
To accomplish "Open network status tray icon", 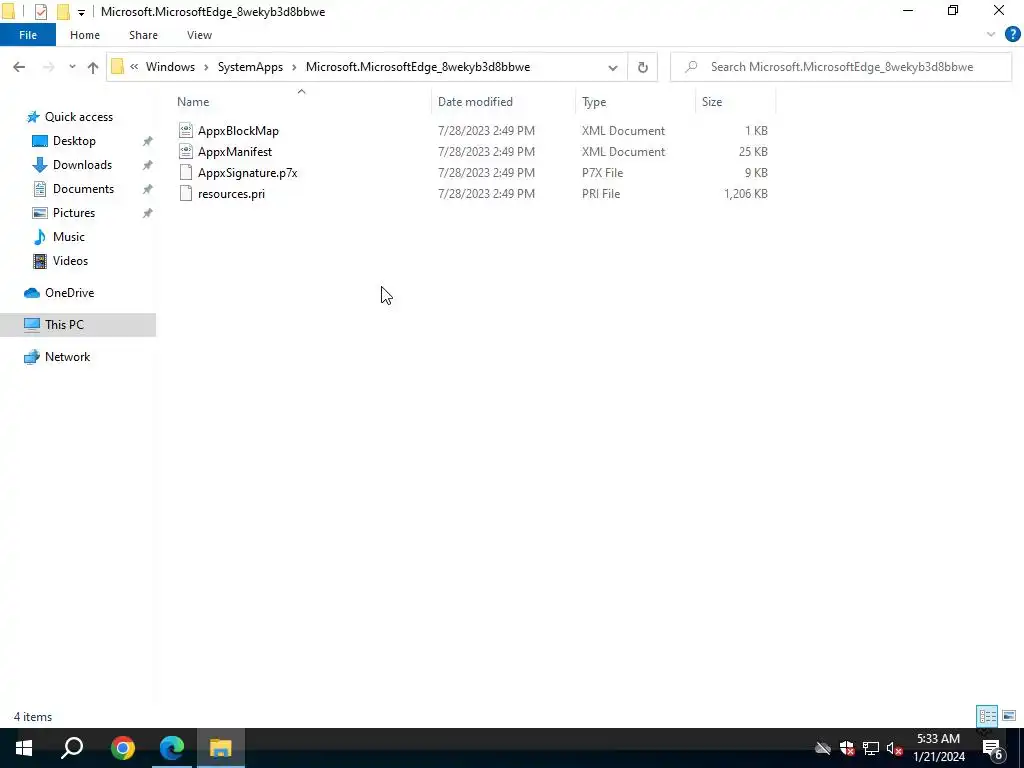I will [871, 748].
